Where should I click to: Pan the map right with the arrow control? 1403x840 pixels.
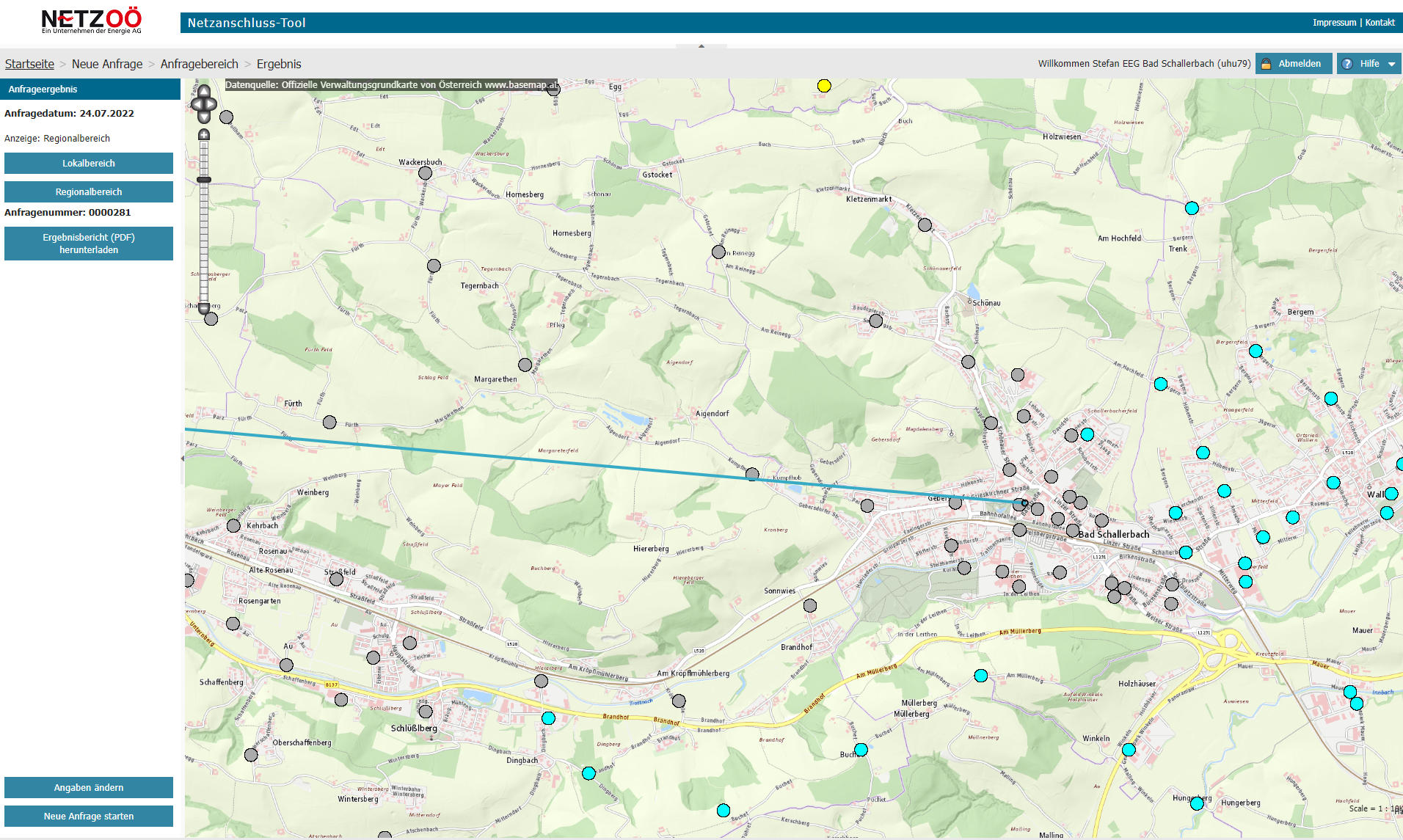click(x=213, y=103)
